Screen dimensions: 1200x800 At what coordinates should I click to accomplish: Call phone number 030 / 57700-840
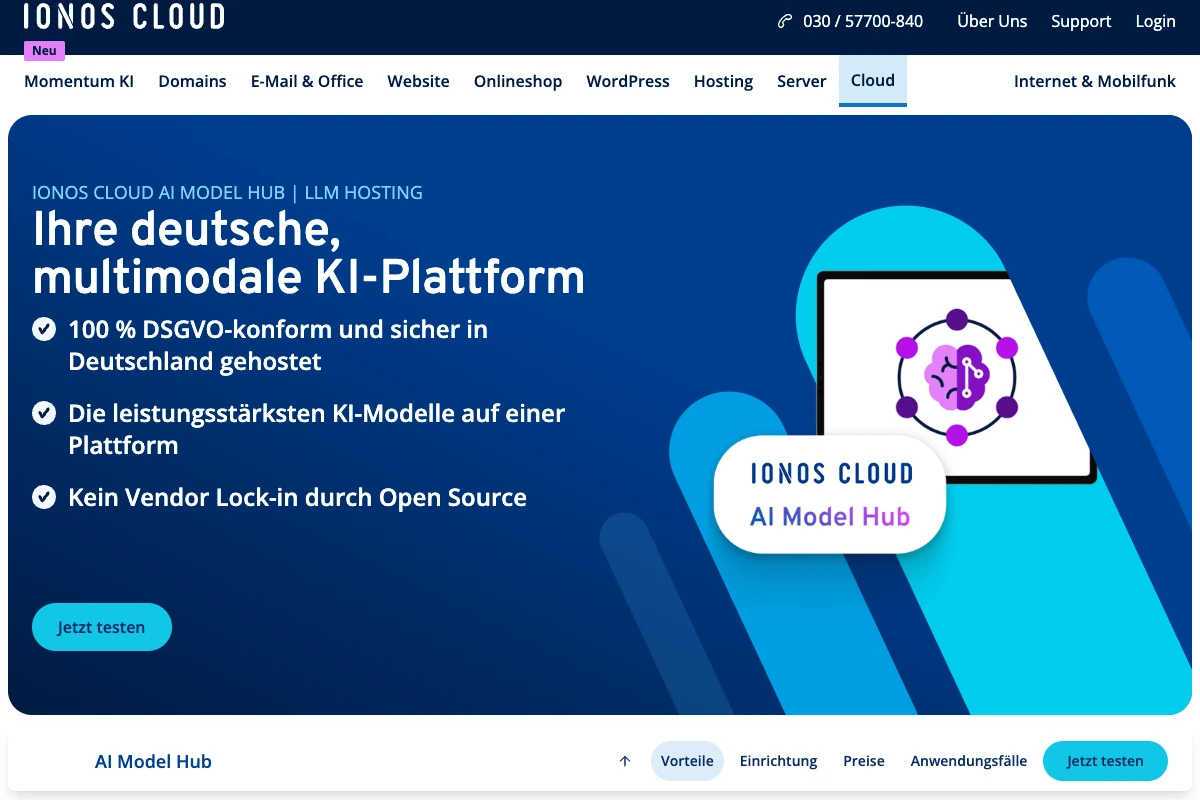(862, 21)
